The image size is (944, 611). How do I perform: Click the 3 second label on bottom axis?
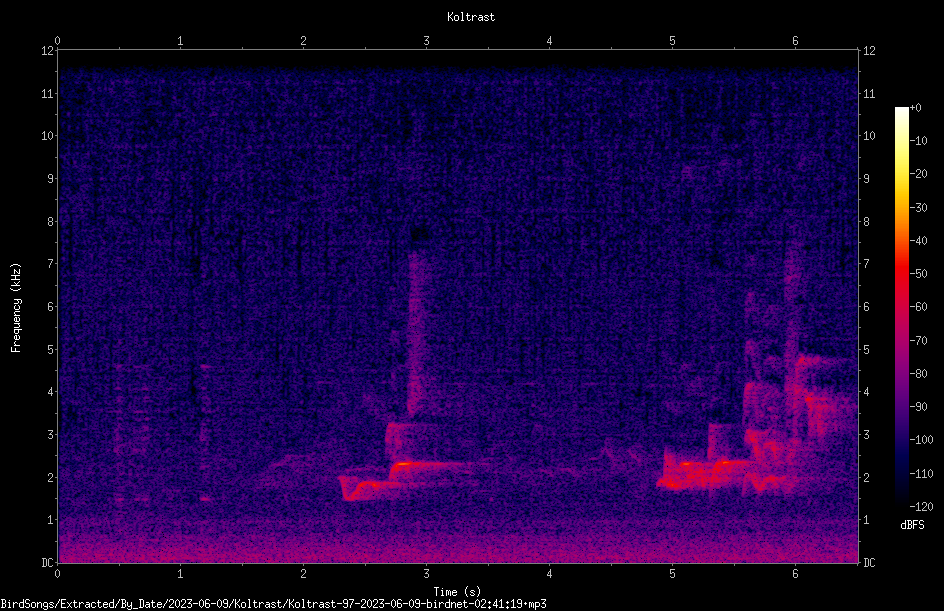coord(426,574)
